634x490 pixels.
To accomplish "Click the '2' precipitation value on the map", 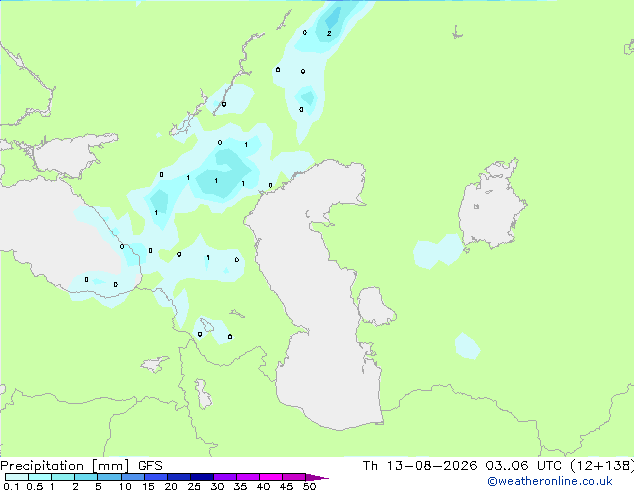I will (x=329, y=34).
